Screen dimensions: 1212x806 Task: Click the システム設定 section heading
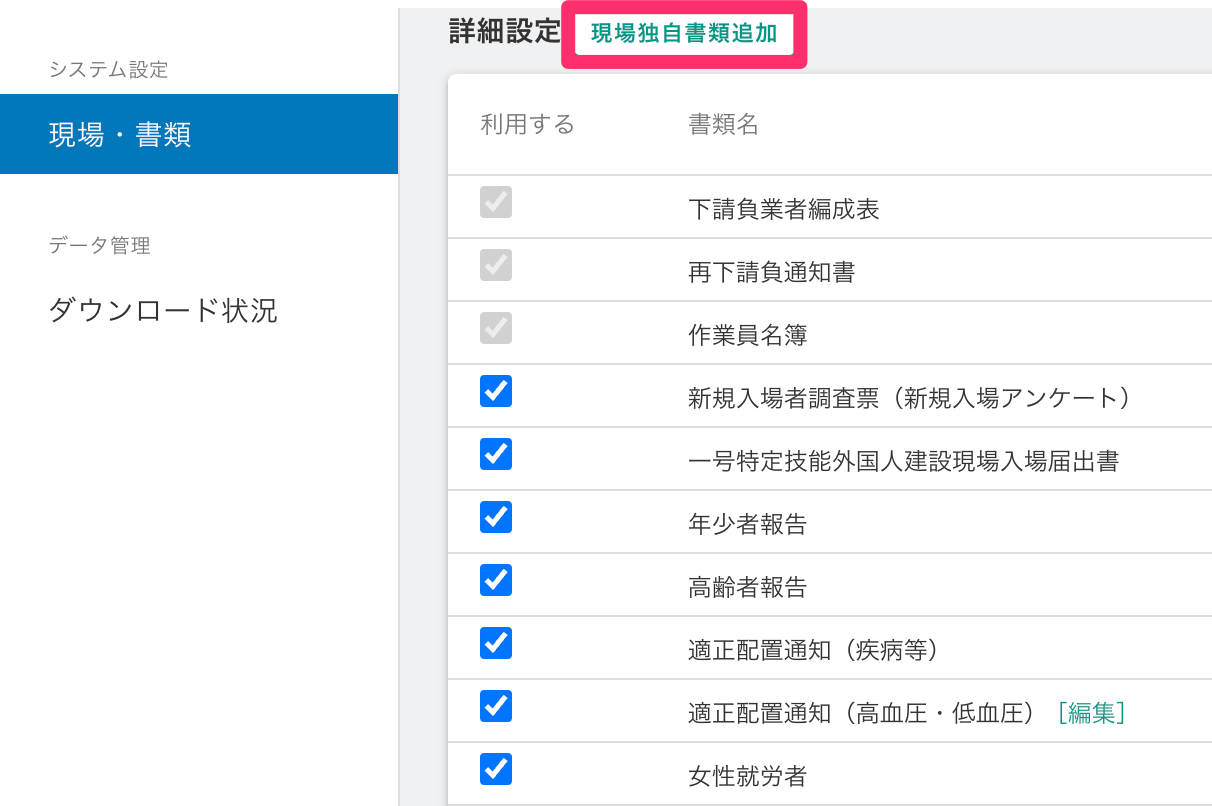pyautogui.click(x=109, y=69)
